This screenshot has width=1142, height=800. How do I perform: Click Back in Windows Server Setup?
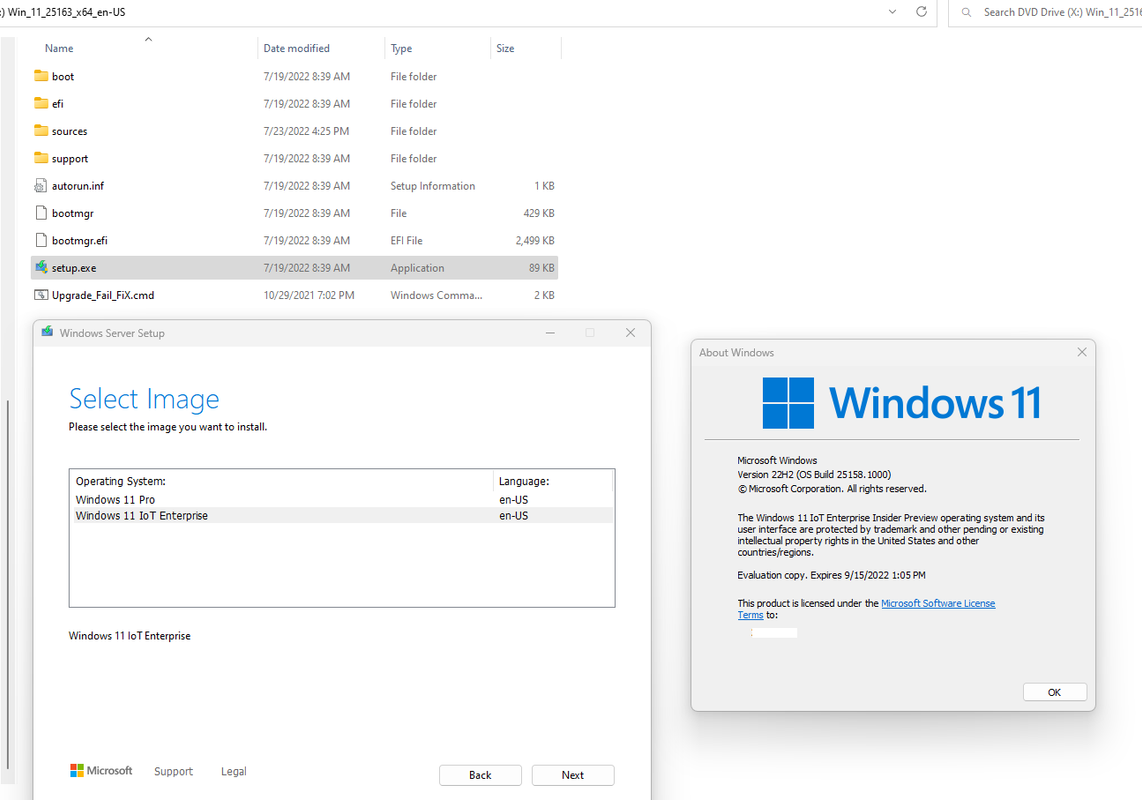click(x=480, y=775)
